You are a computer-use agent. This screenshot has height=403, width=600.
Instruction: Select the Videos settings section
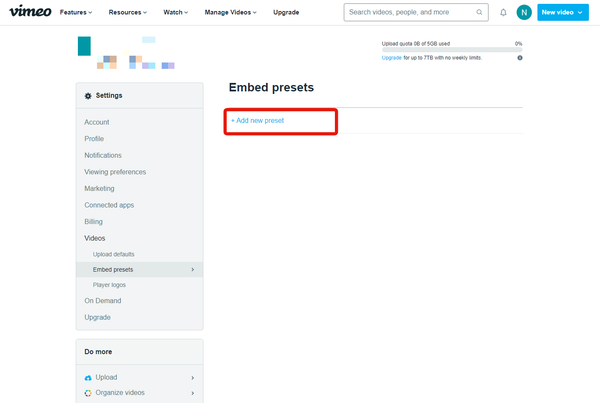pyautogui.click(x=95, y=238)
